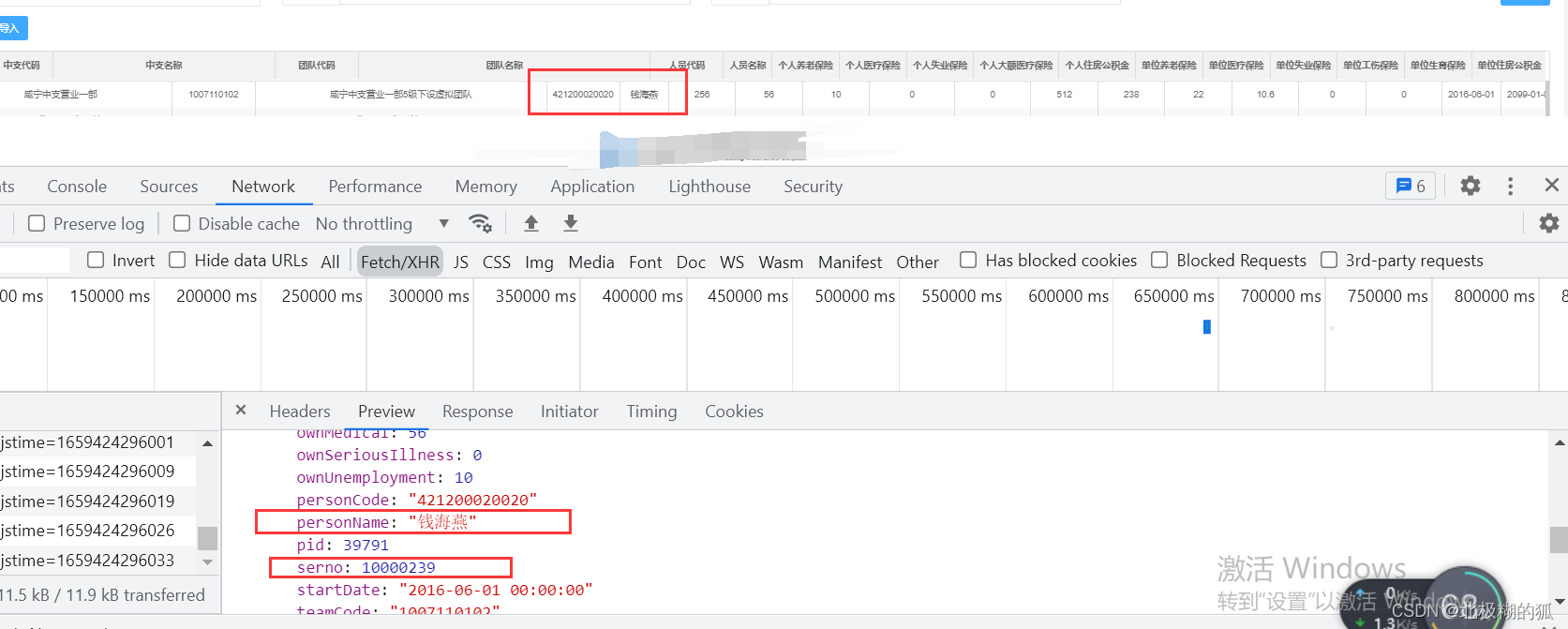The image size is (1568, 629).
Task: Filter requests by JS
Action: 460,262
